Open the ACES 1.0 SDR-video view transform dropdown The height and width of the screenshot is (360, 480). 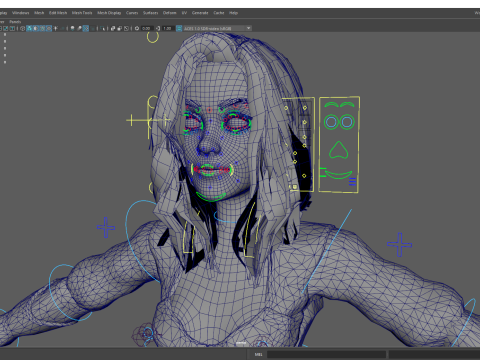pos(217,28)
